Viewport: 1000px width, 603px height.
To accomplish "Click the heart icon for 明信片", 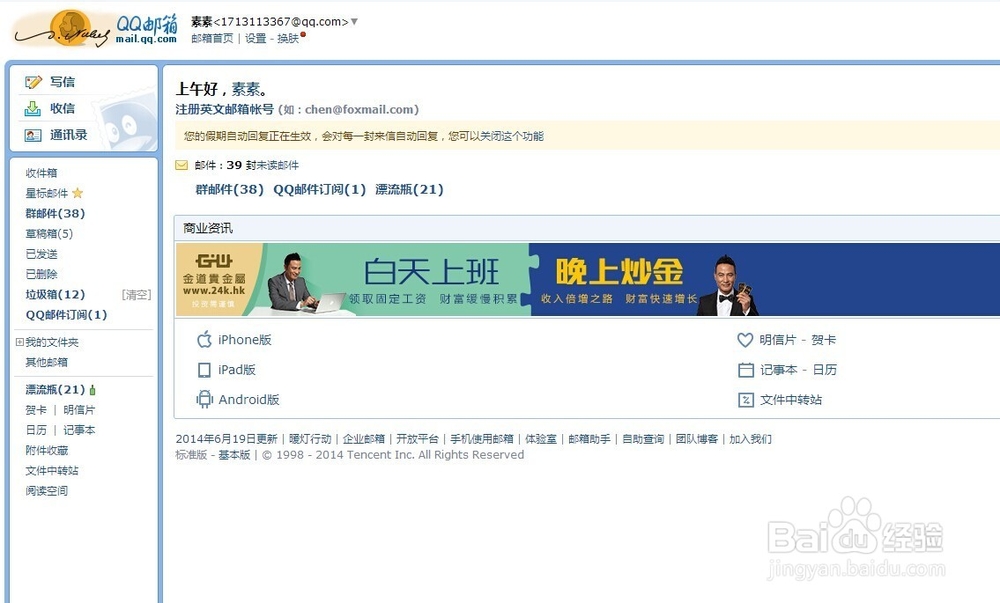I will point(745,340).
